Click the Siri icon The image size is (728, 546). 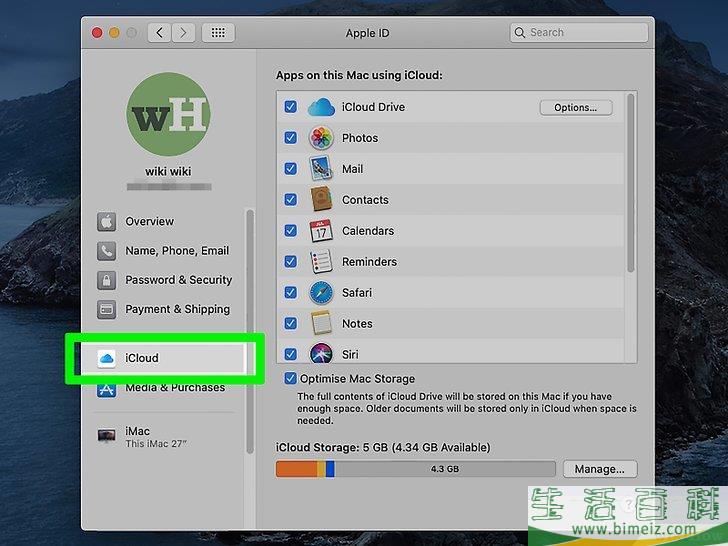click(321, 353)
